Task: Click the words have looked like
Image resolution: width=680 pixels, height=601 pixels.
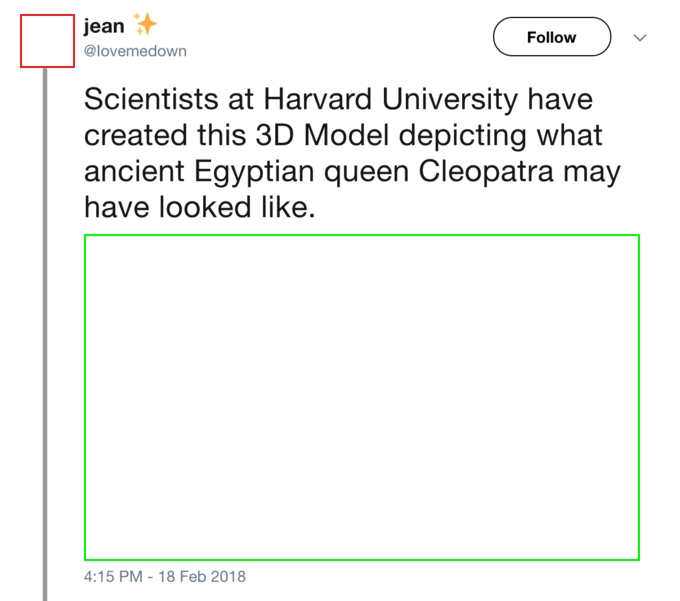Action: 200,207
